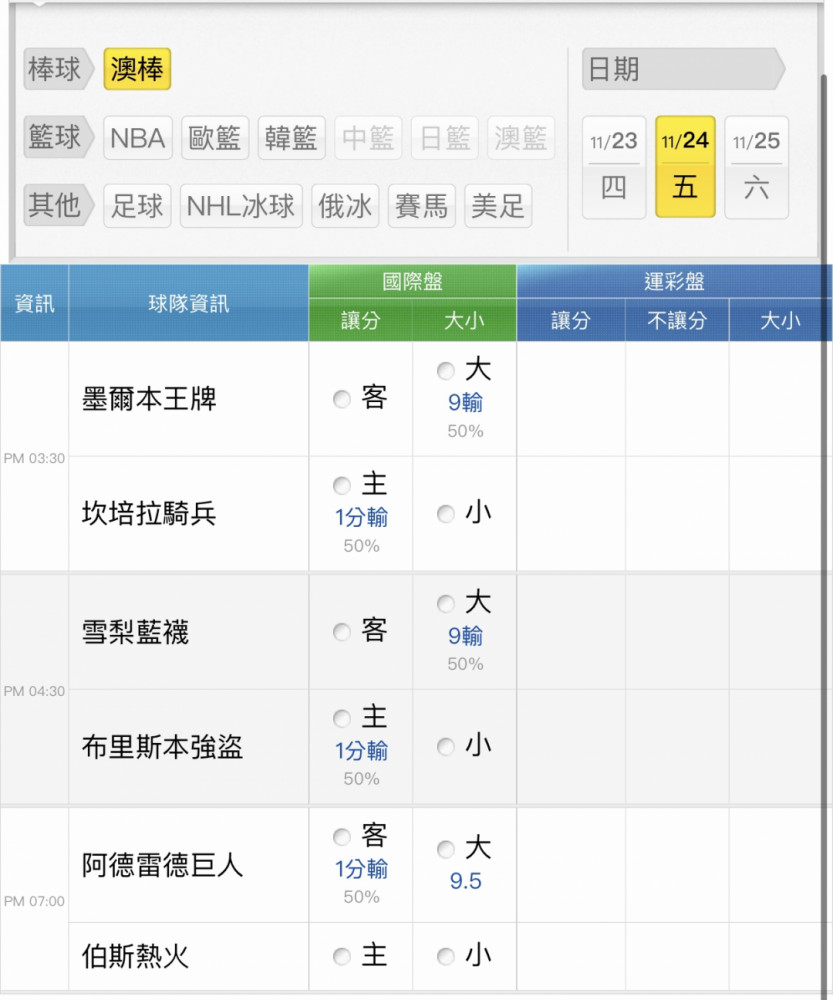This screenshot has height=1000, width=833.
Task: Open the 足球 category
Action: click(137, 206)
